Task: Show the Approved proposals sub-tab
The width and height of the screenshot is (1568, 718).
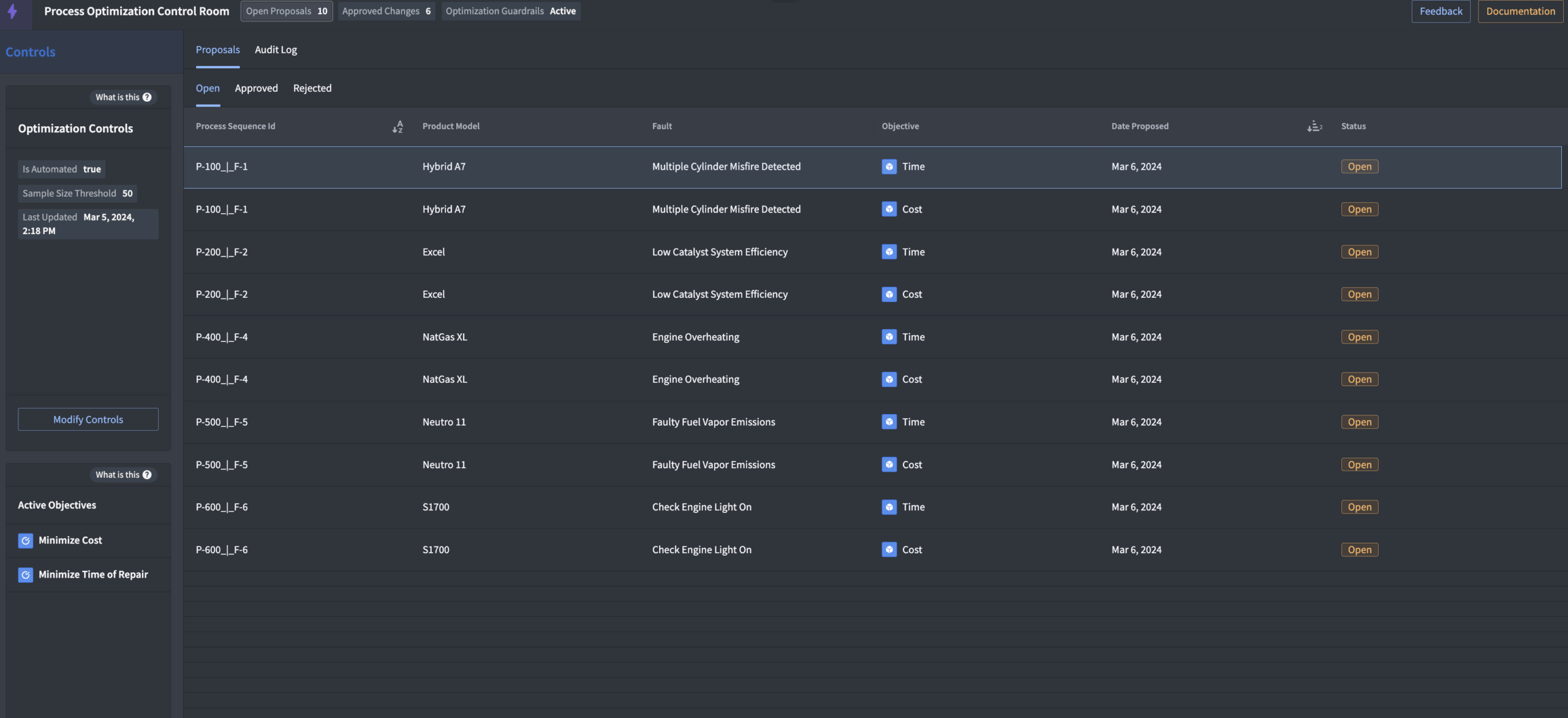Action: tap(256, 88)
